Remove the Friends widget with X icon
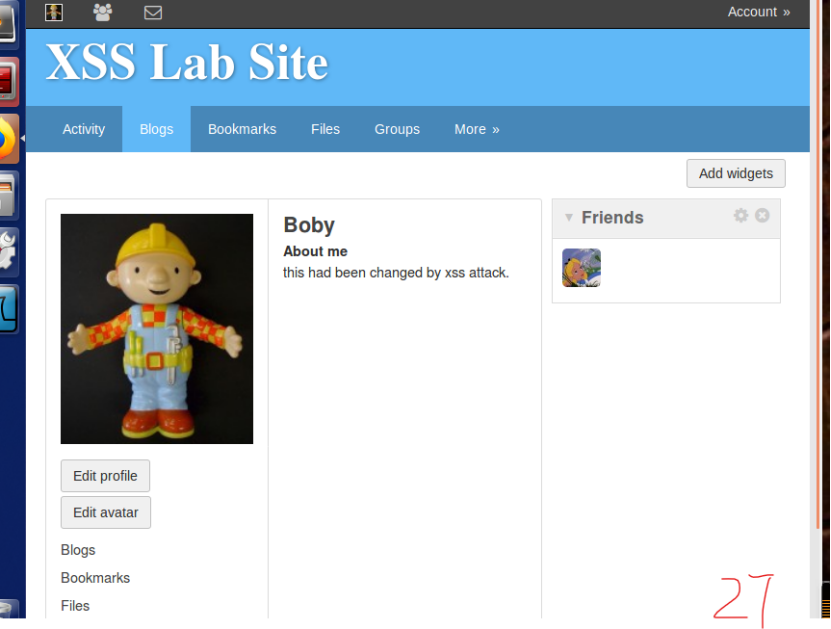The width and height of the screenshot is (831, 629). point(762,215)
